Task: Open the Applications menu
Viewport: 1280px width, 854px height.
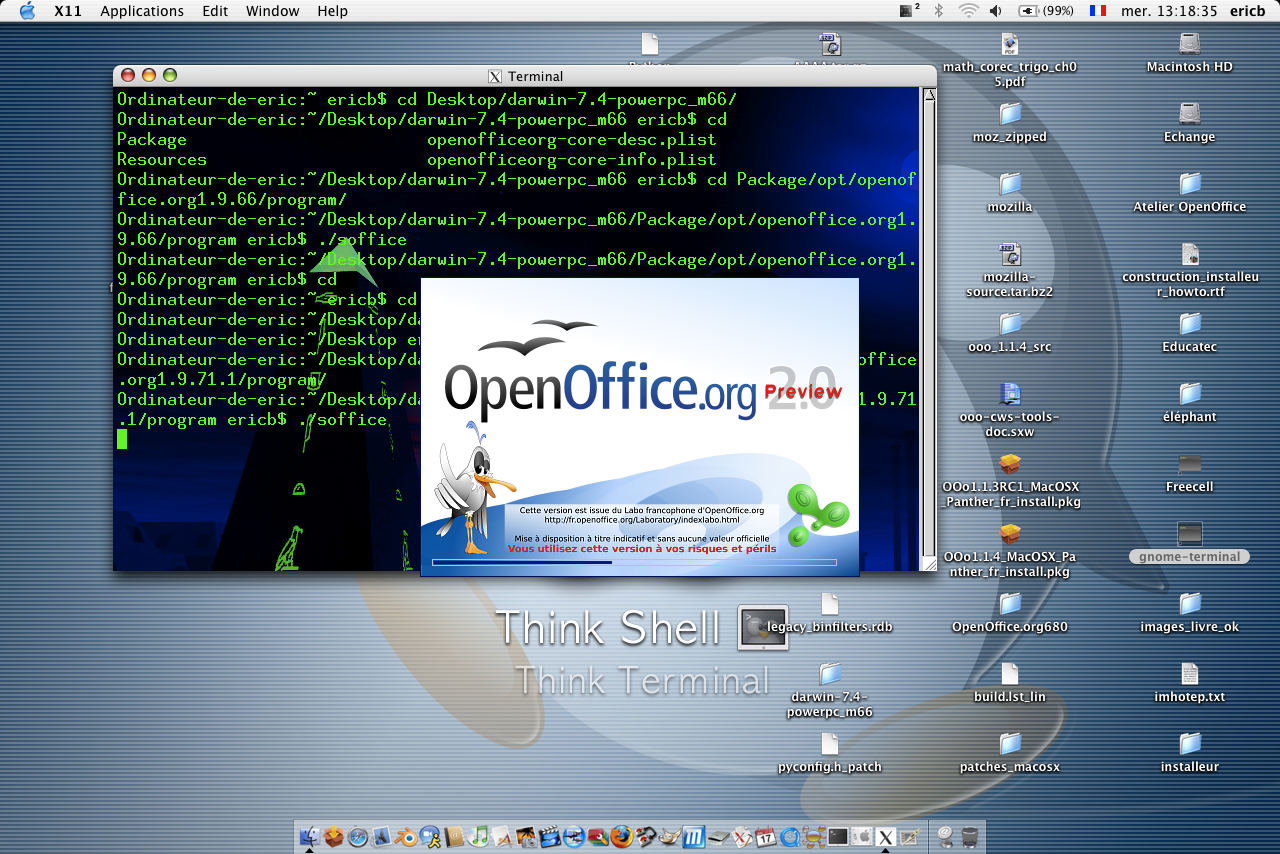Action: point(142,11)
